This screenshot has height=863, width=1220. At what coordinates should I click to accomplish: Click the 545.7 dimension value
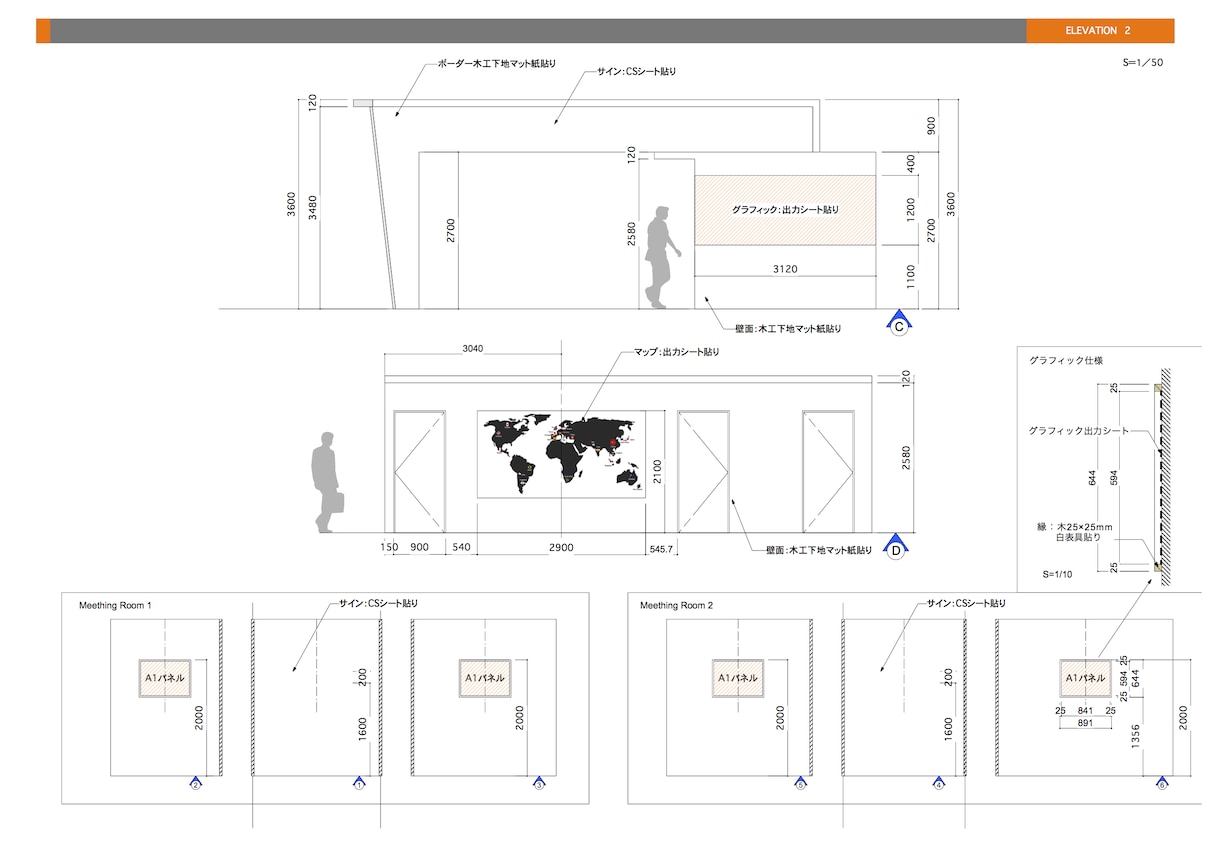tap(662, 549)
